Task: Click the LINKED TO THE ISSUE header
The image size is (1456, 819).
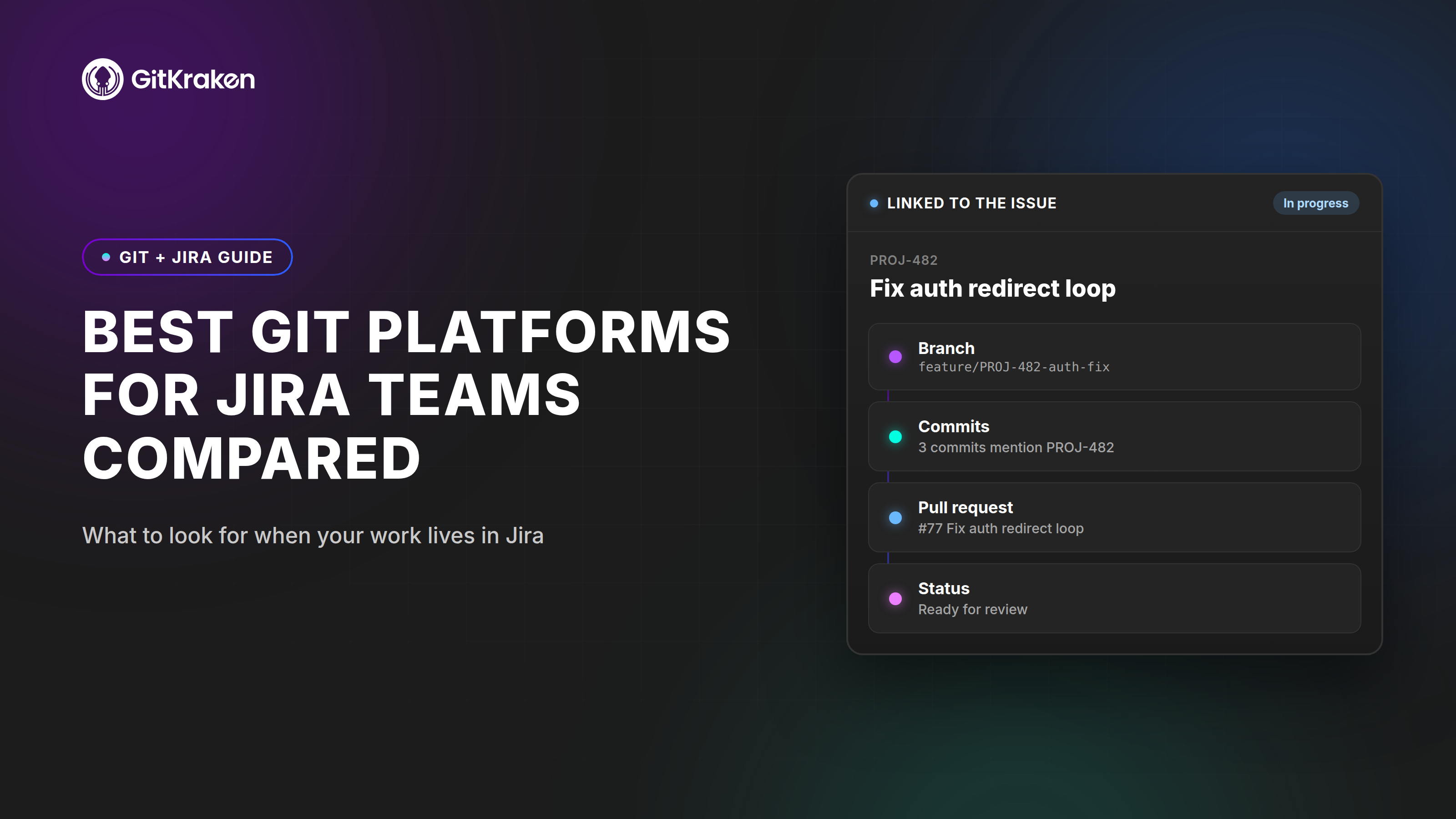Action: point(971,203)
